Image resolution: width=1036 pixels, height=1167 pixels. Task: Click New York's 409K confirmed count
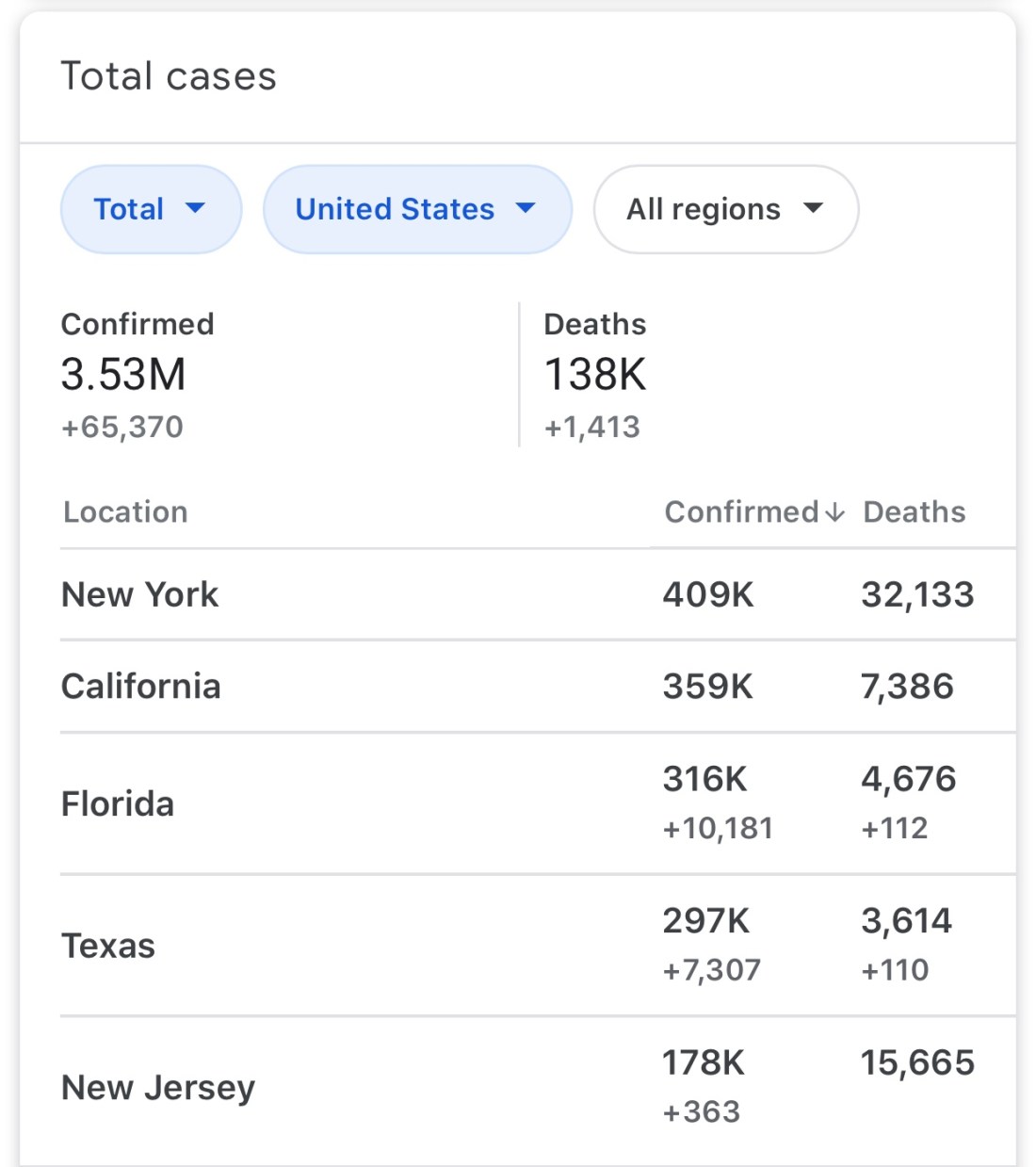pyautogui.click(x=708, y=595)
